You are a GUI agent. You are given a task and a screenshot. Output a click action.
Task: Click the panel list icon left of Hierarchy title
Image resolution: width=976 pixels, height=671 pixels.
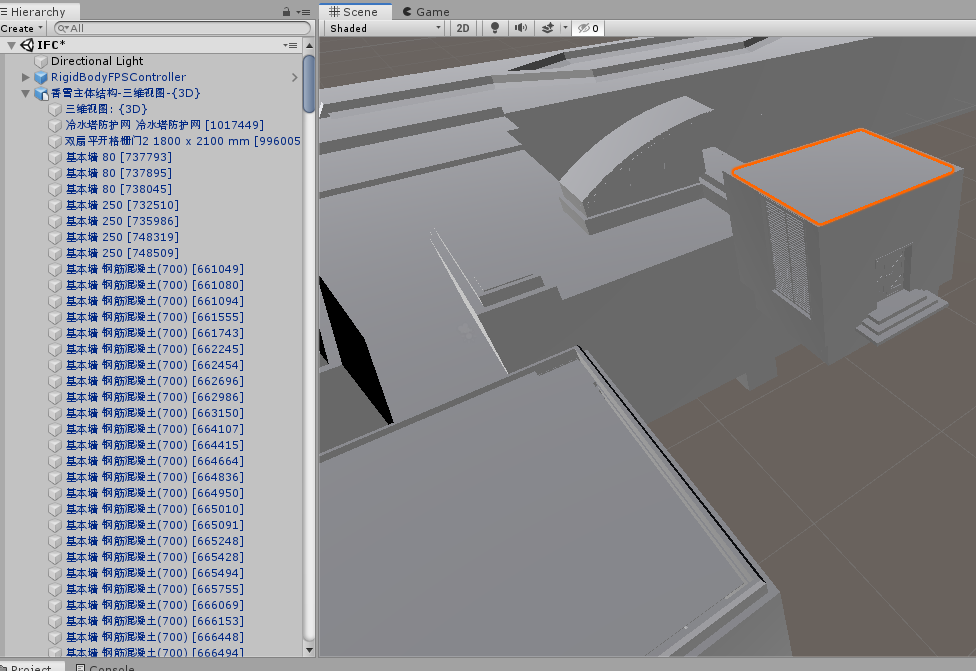[x=6, y=11]
